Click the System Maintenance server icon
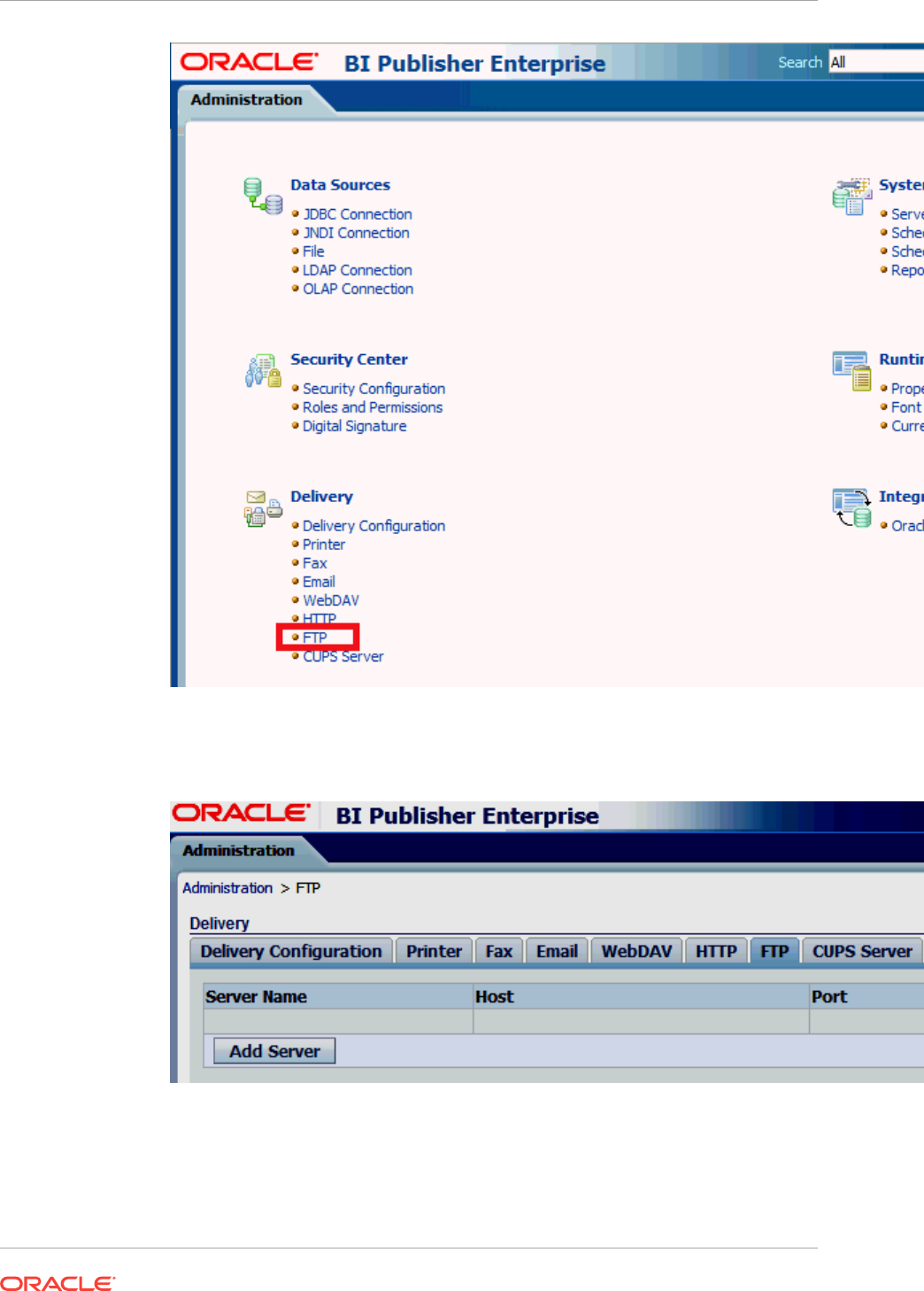Image resolution: width=924 pixels, height=1291 pixels. (851, 197)
